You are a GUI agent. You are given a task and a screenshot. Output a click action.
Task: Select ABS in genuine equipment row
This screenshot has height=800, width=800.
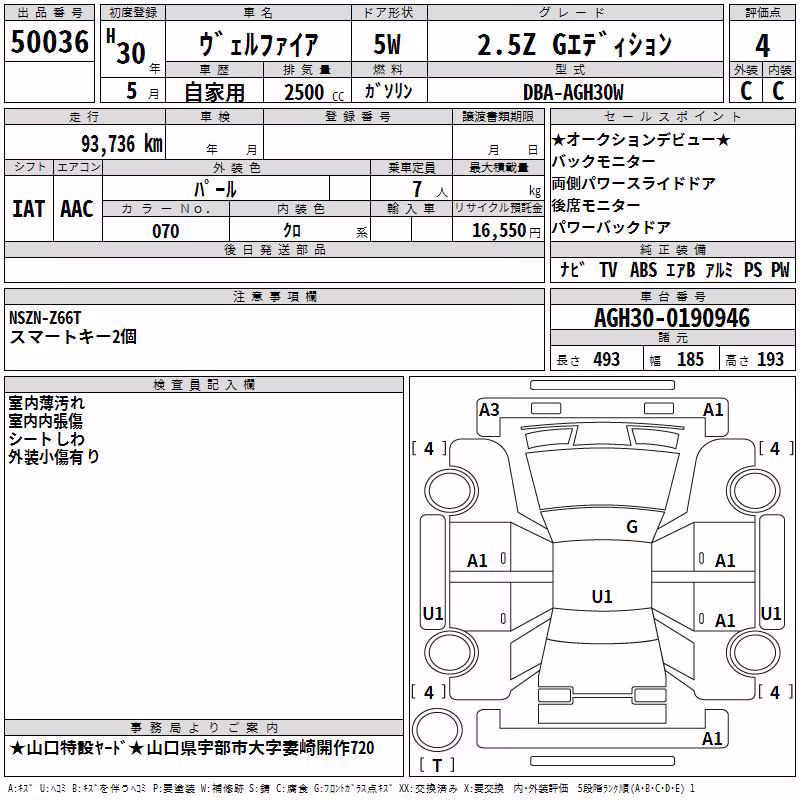(x=643, y=269)
